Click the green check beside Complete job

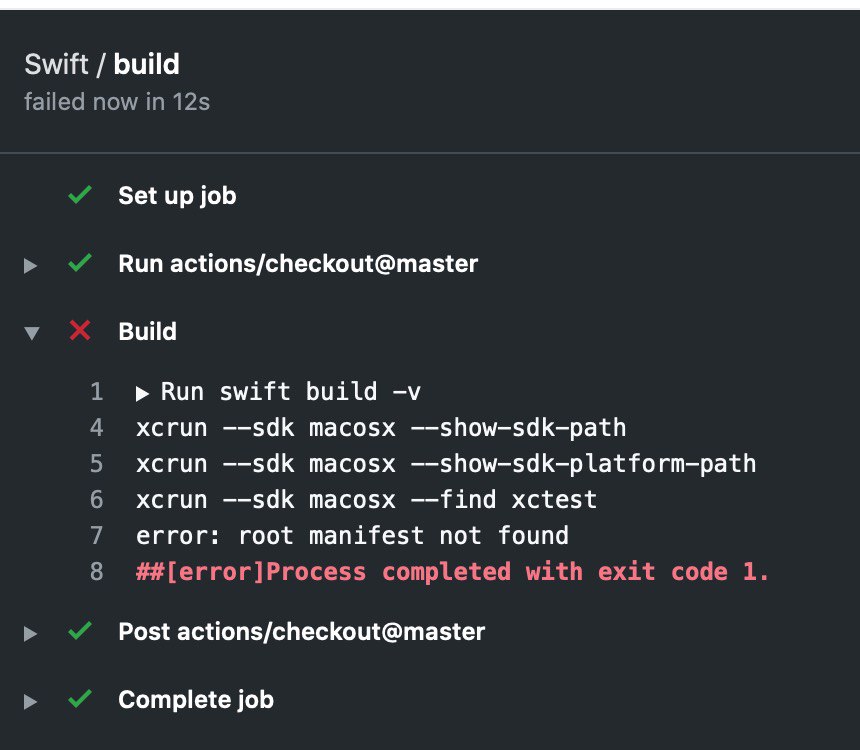80,698
